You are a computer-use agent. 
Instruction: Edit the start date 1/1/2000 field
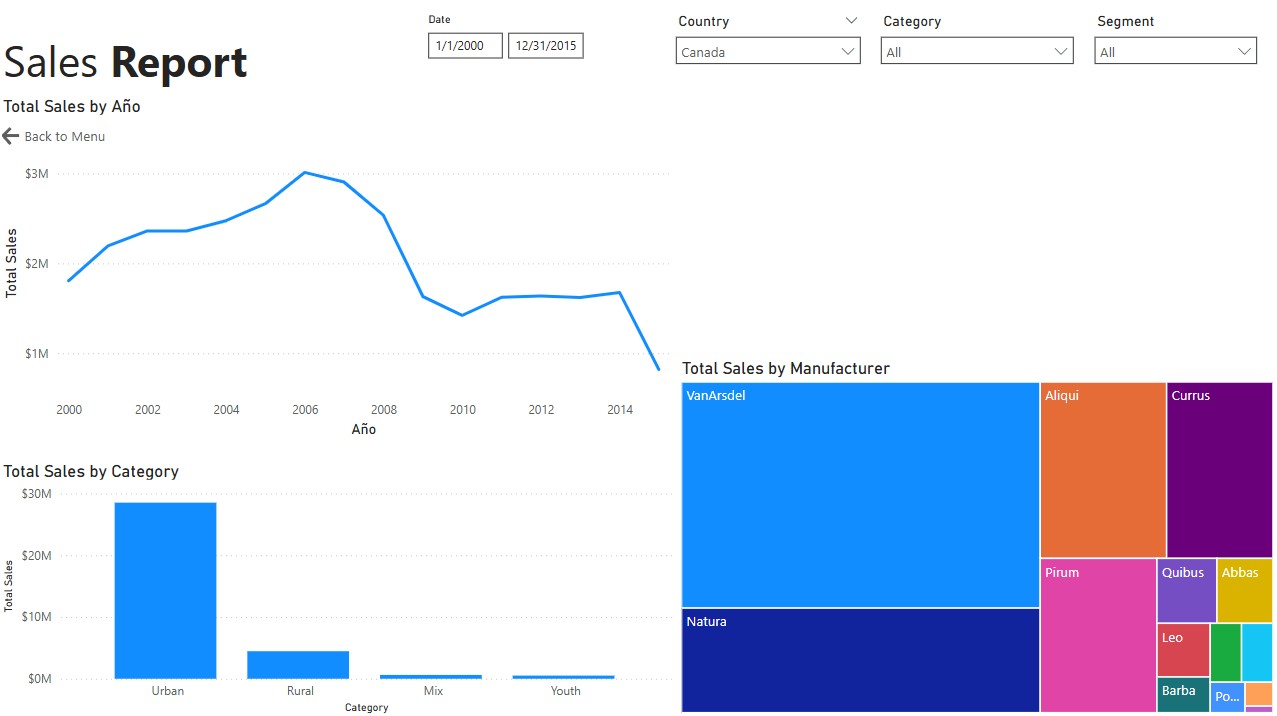[465, 46]
